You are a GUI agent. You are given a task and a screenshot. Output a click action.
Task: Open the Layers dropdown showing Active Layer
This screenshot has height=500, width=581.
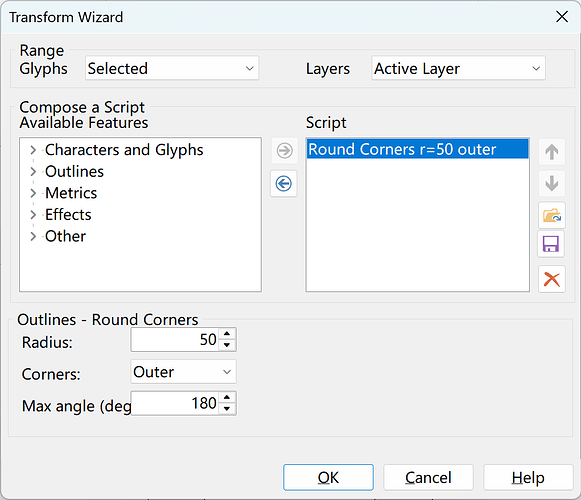458,68
